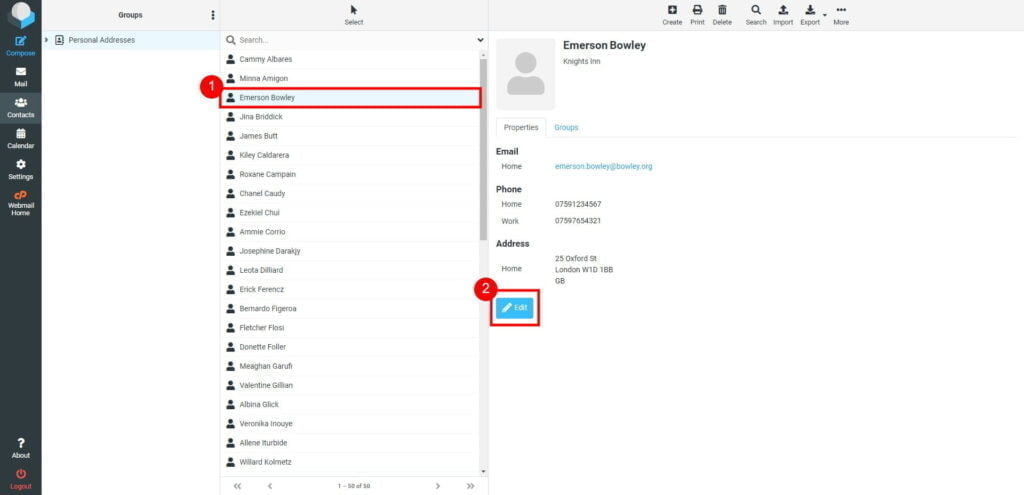The height and width of the screenshot is (495, 1024).
Task: Select contact Kiley Caldarera
Action: coord(349,155)
